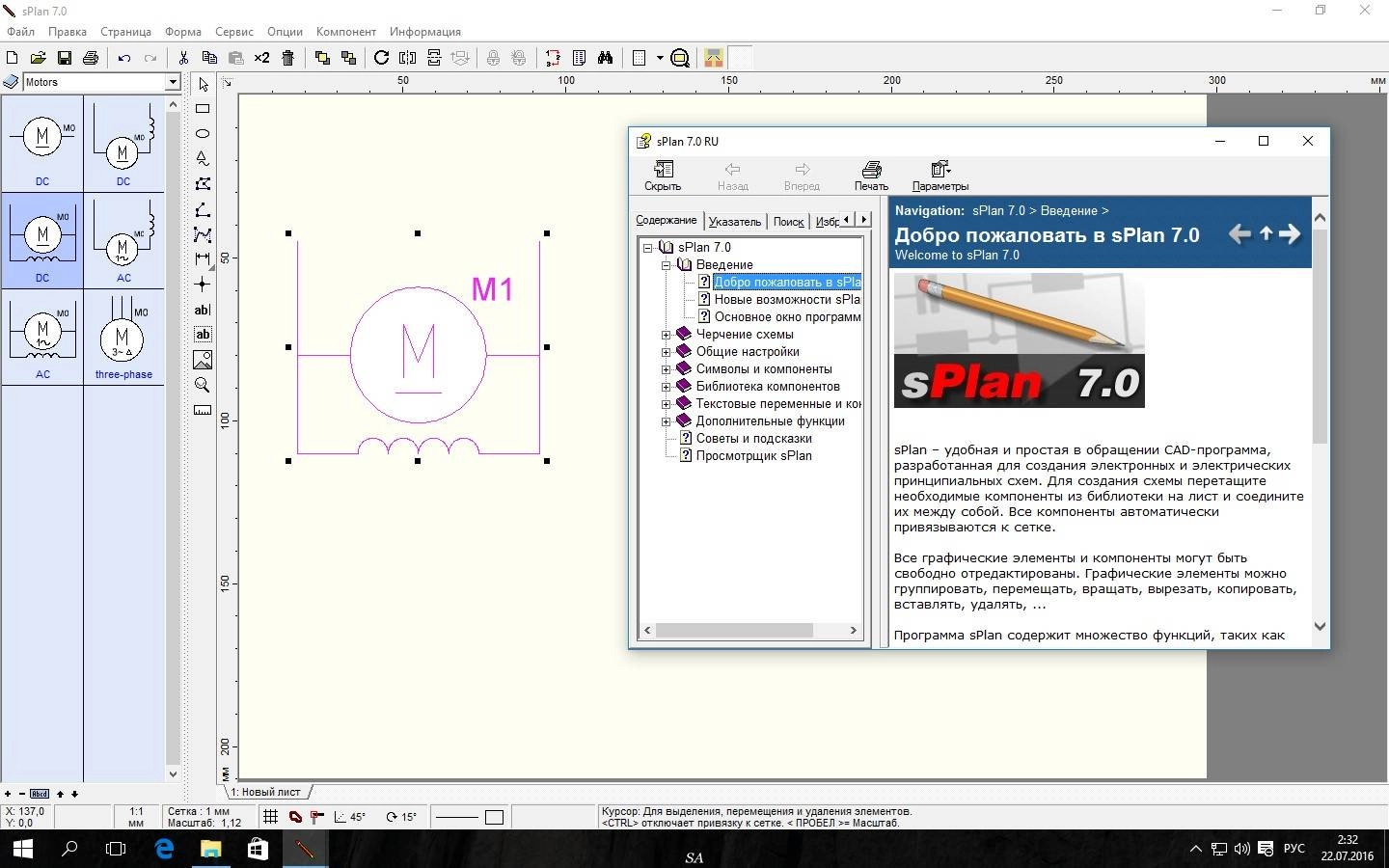Viewport: 1389px width, 868px height.
Task: Select the insert image tool
Action: 203,360
